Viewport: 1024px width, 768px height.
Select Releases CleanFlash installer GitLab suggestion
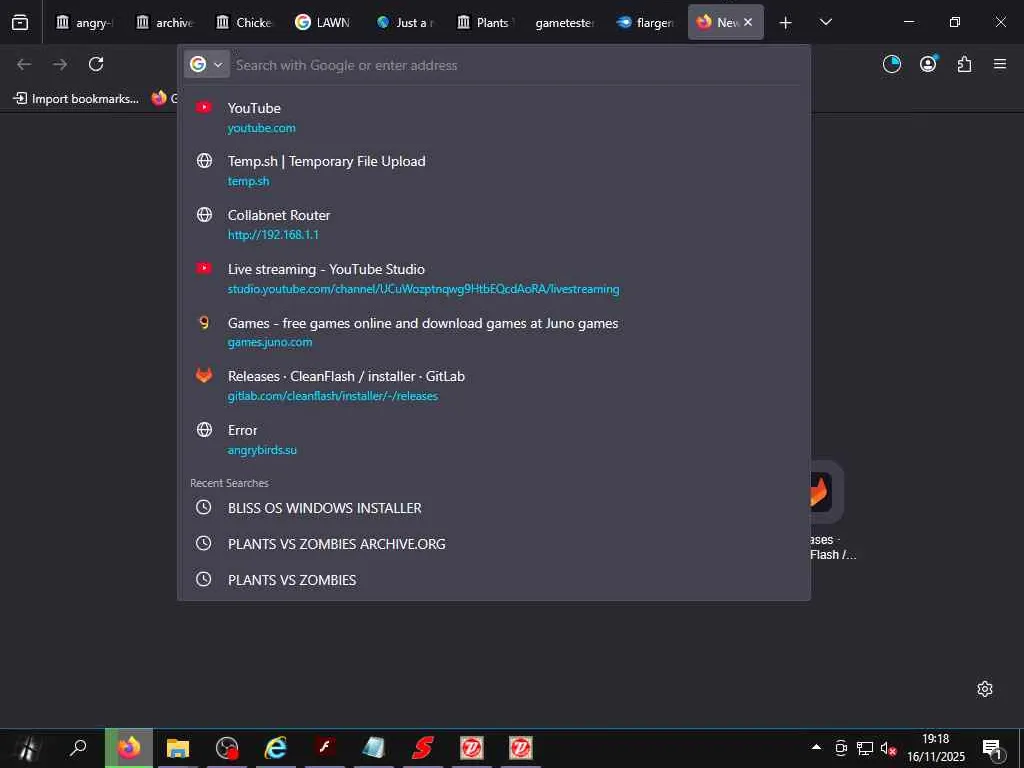point(494,385)
